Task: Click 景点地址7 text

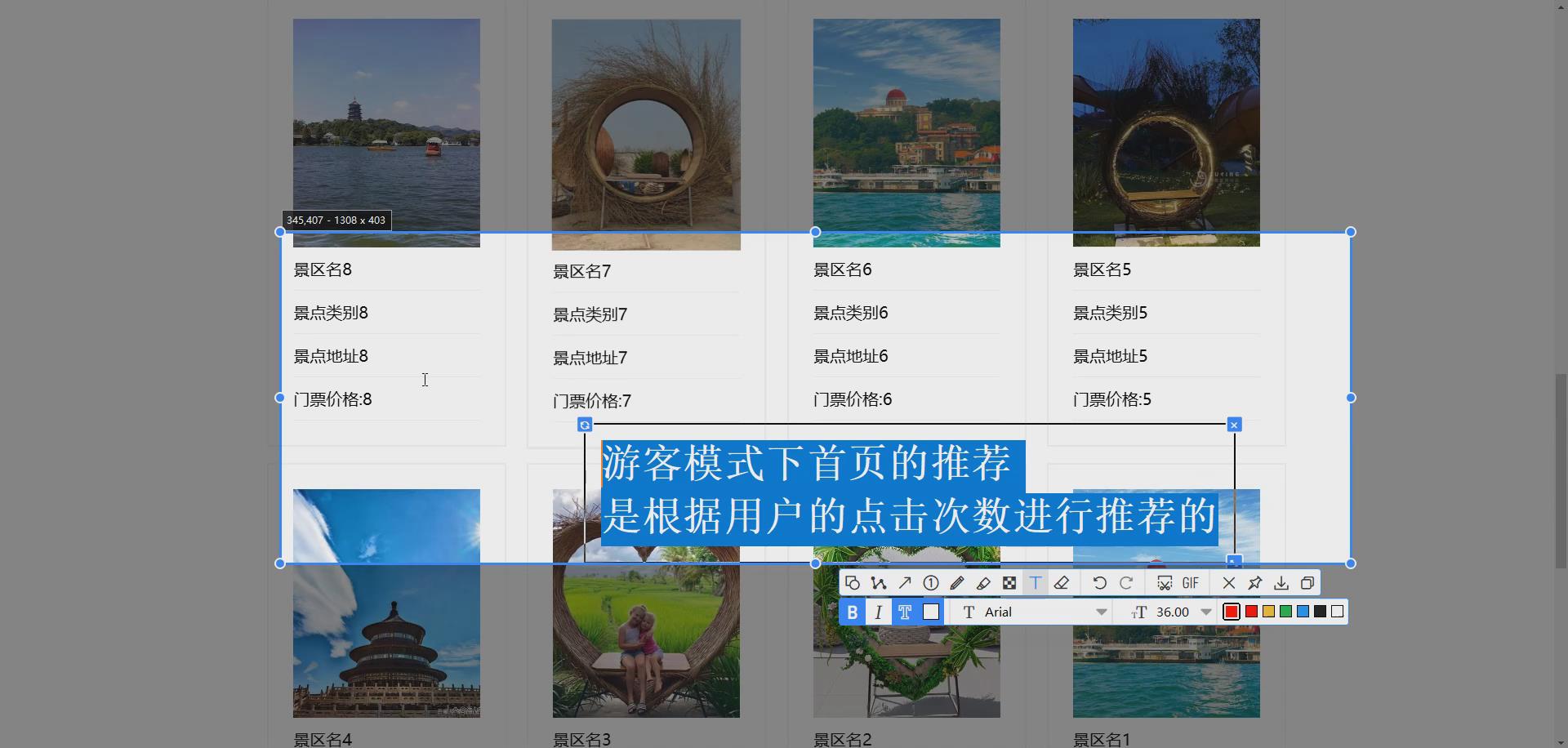Action: click(x=590, y=358)
